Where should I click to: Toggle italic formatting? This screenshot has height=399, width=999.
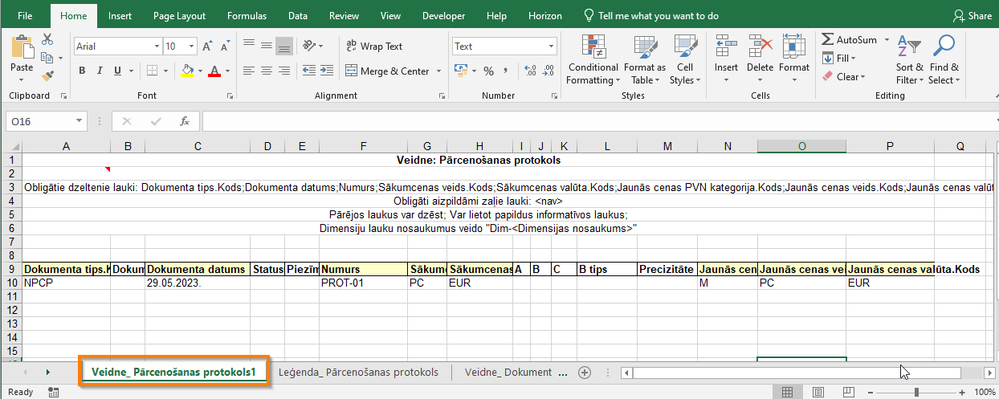coord(100,71)
